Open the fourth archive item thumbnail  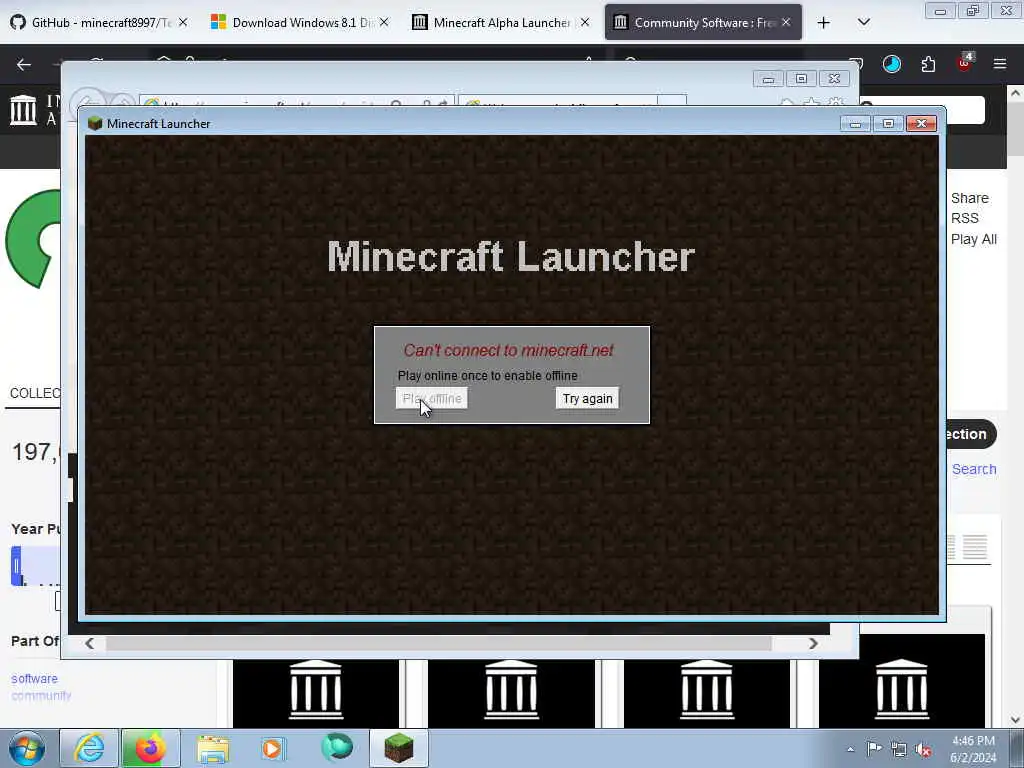click(x=901, y=680)
